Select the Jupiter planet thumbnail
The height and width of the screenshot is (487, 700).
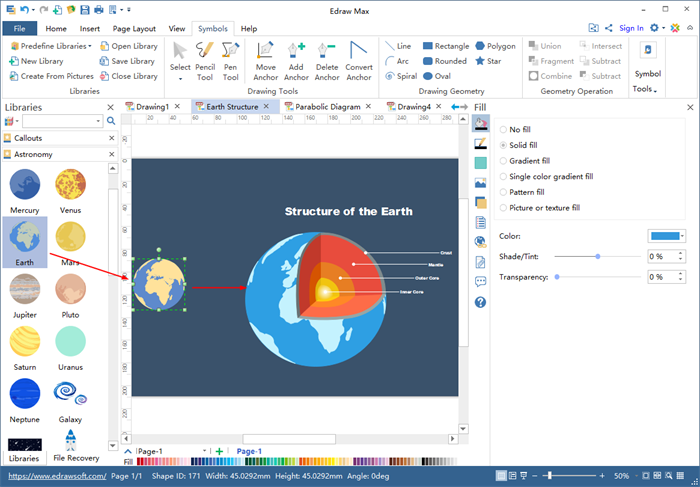25,291
